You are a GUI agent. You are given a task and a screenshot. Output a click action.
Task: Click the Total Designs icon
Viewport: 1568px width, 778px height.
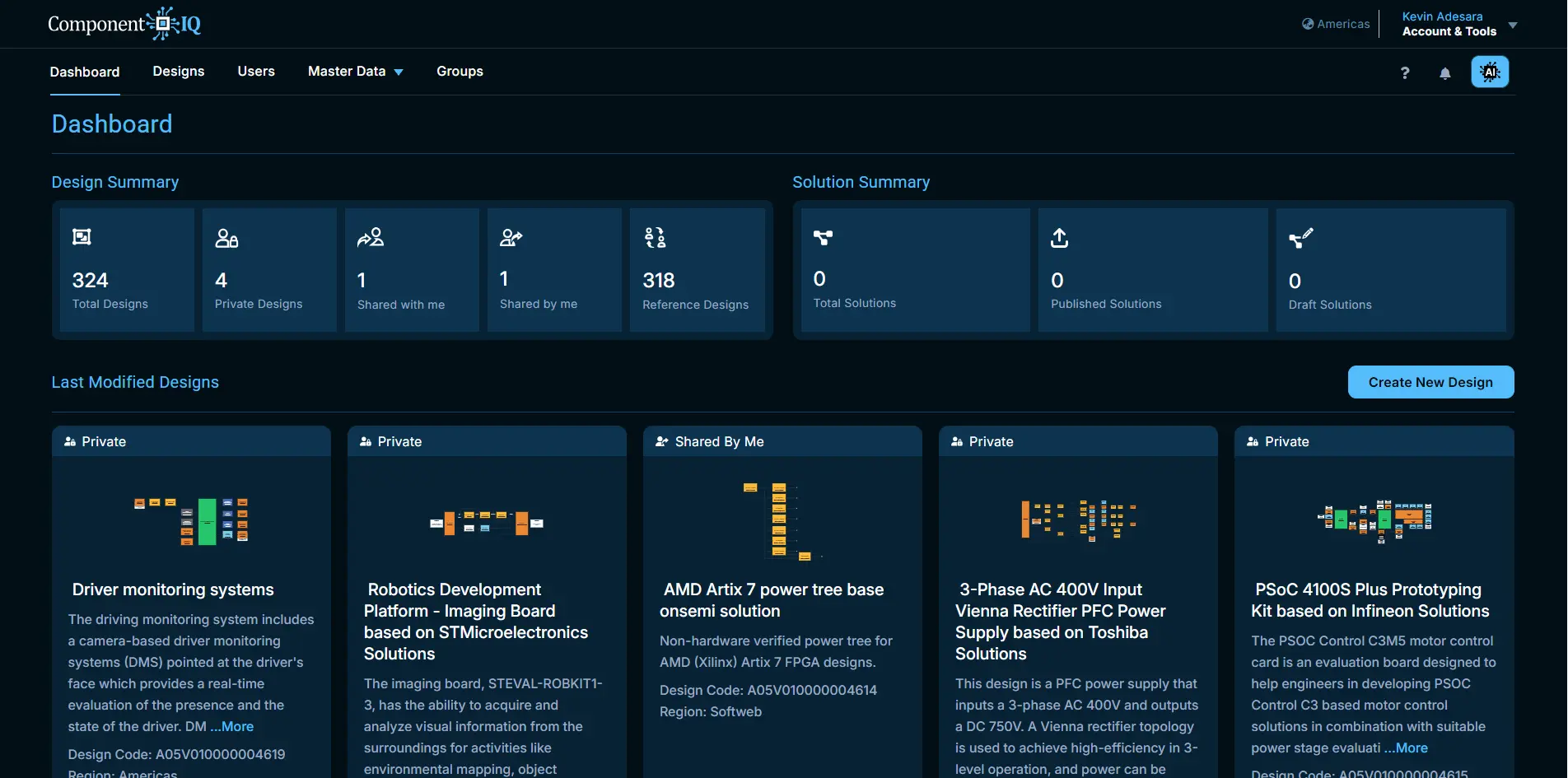(x=82, y=237)
